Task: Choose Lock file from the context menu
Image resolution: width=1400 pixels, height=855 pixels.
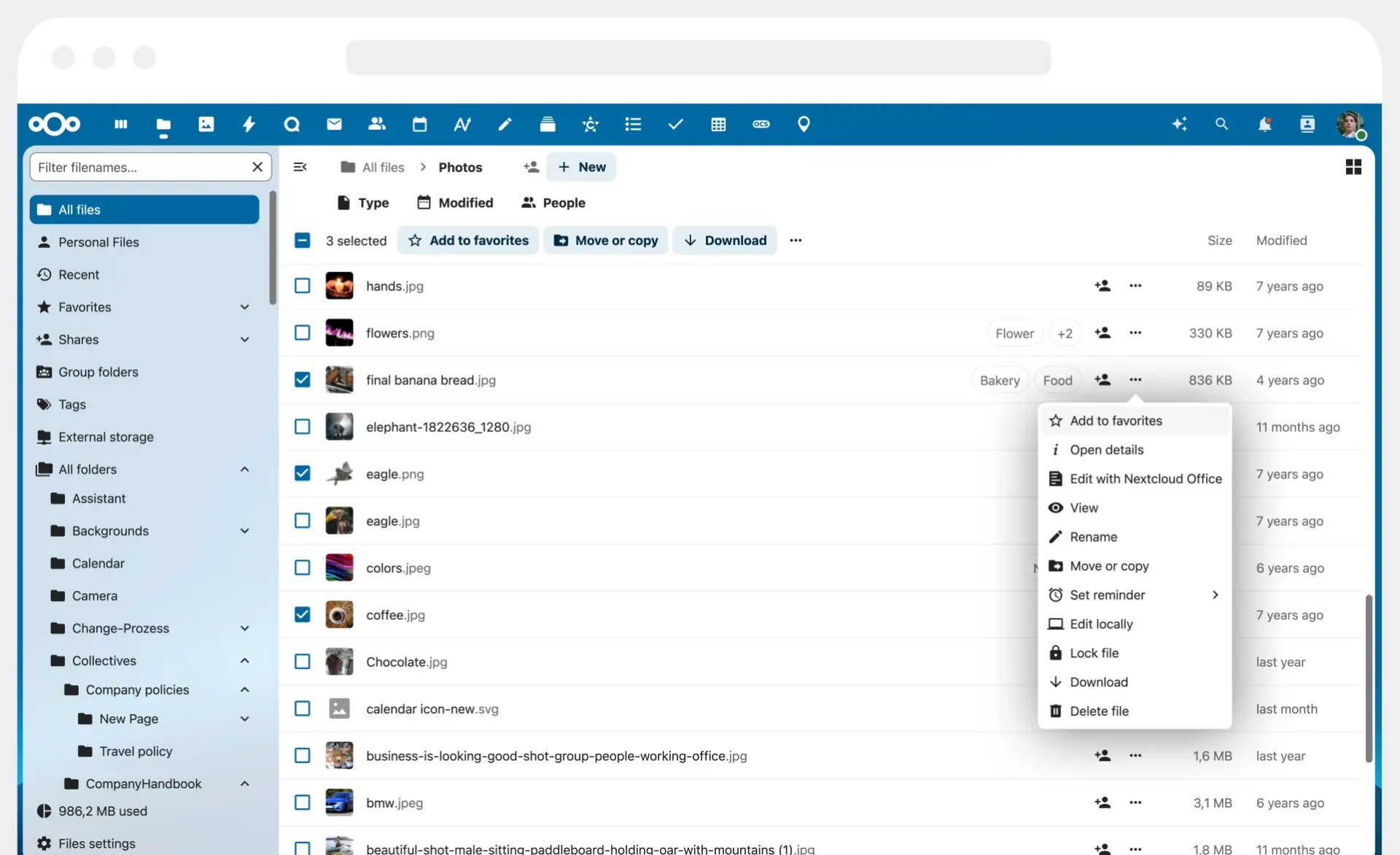Action: pos(1093,653)
